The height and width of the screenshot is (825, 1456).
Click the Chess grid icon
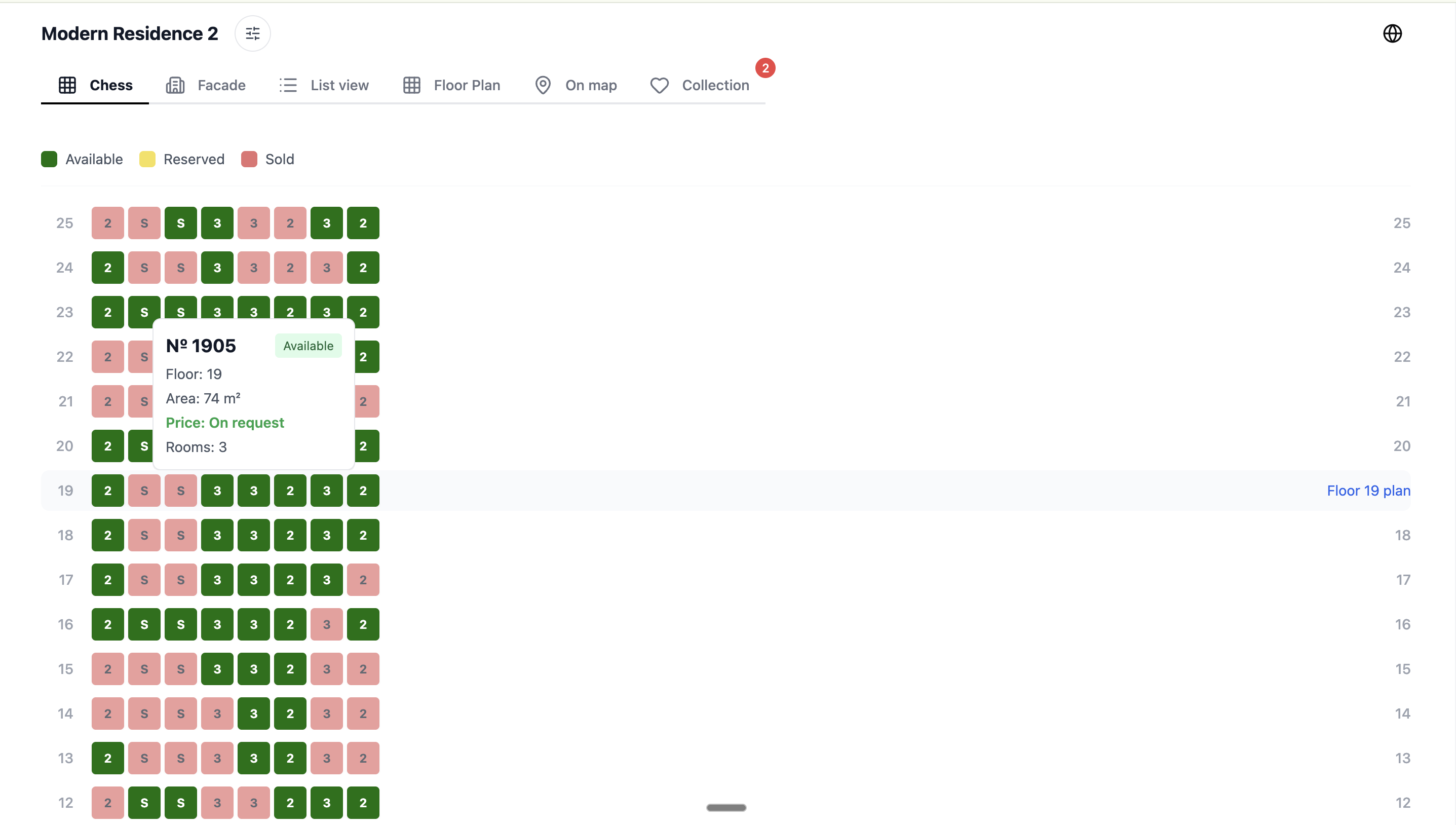[67, 85]
